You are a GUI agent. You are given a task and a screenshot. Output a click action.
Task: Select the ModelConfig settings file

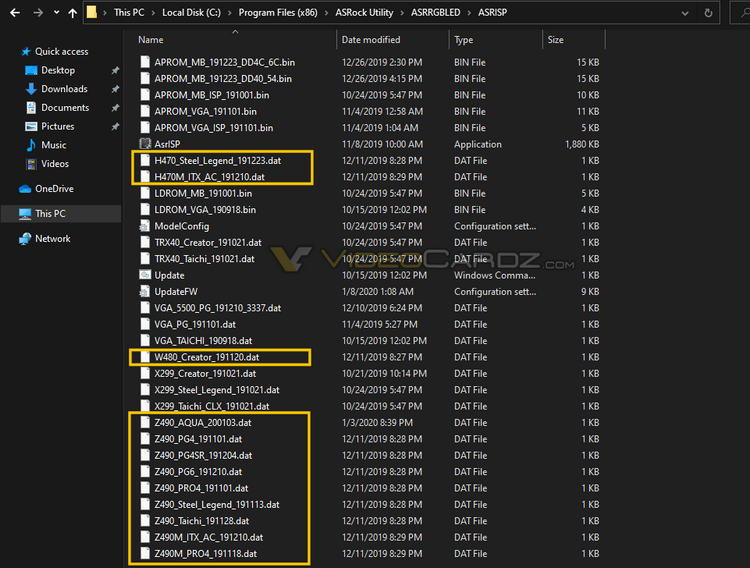pyautogui.click(x=181, y=226)
